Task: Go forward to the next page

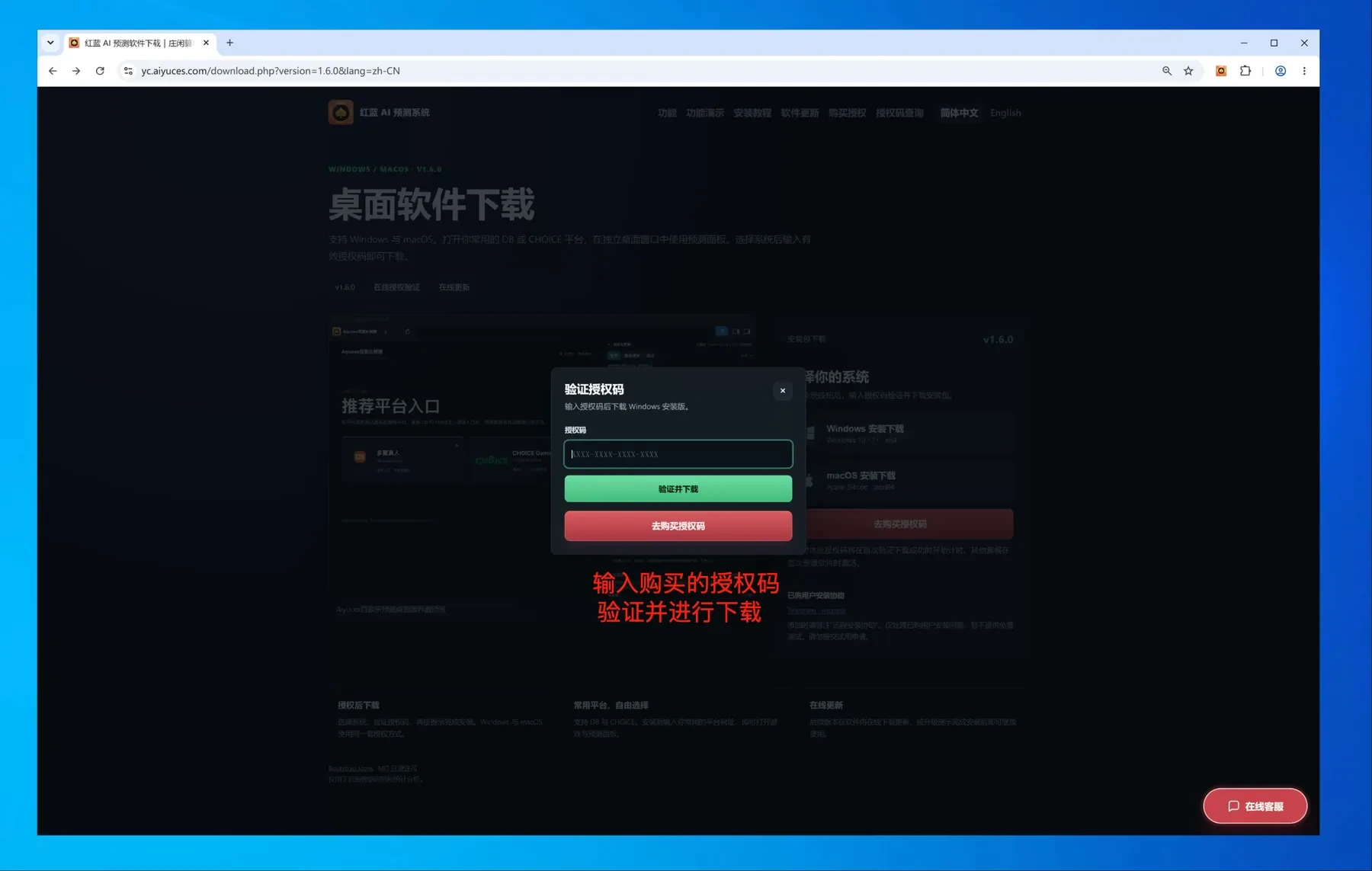Action: click(x=76, y=71)
